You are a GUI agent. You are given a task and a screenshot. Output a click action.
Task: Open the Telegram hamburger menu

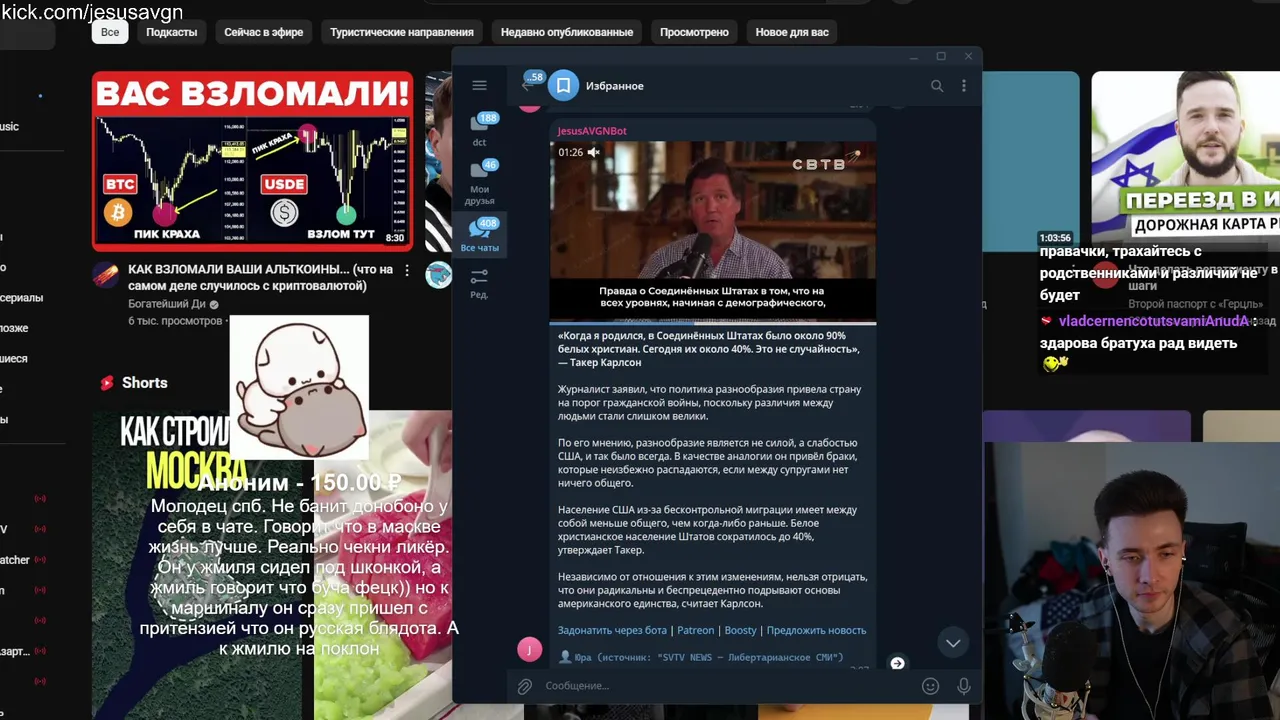pos(479,86)
